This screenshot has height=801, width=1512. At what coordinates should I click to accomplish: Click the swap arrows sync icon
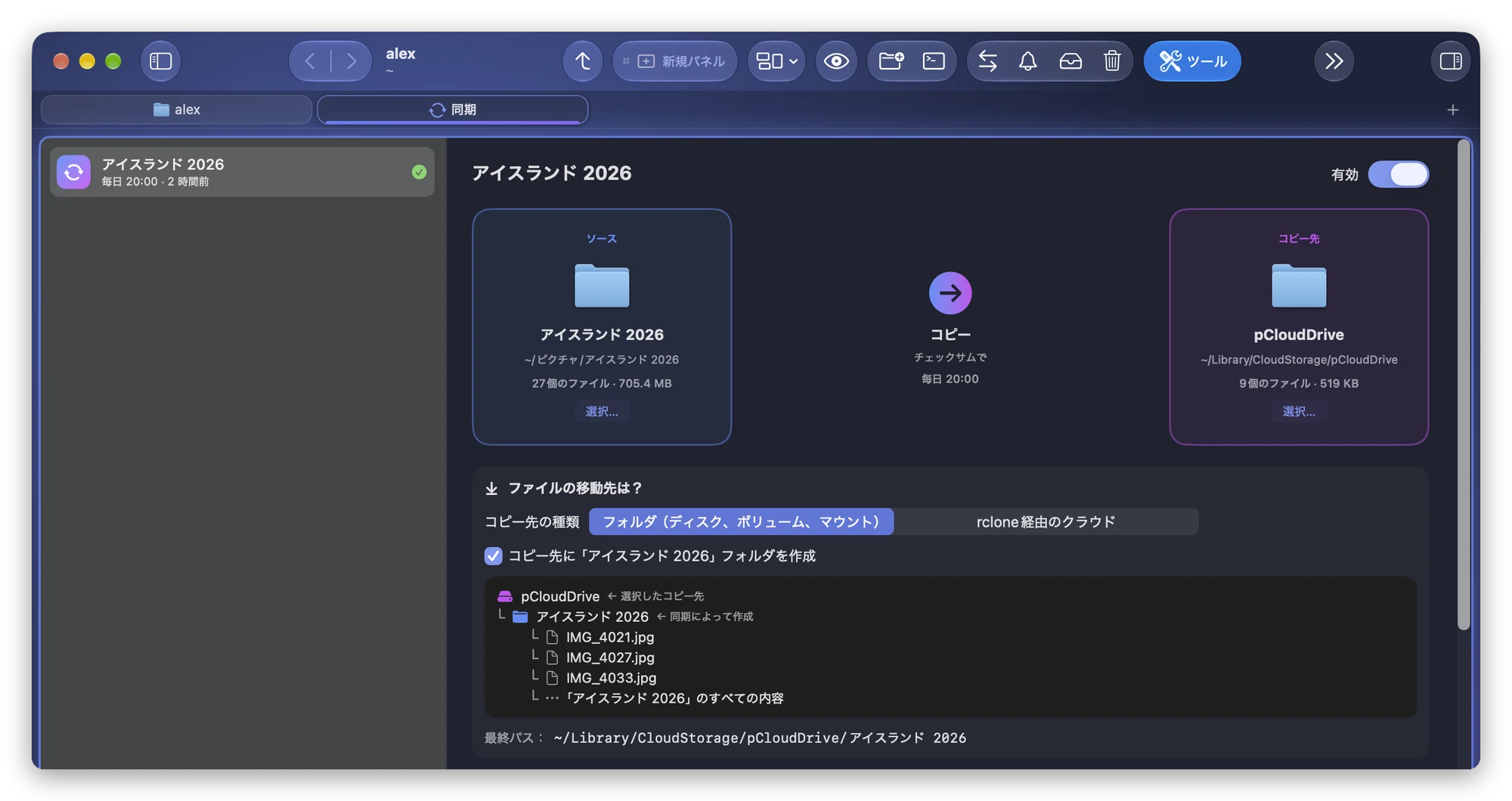987,61
